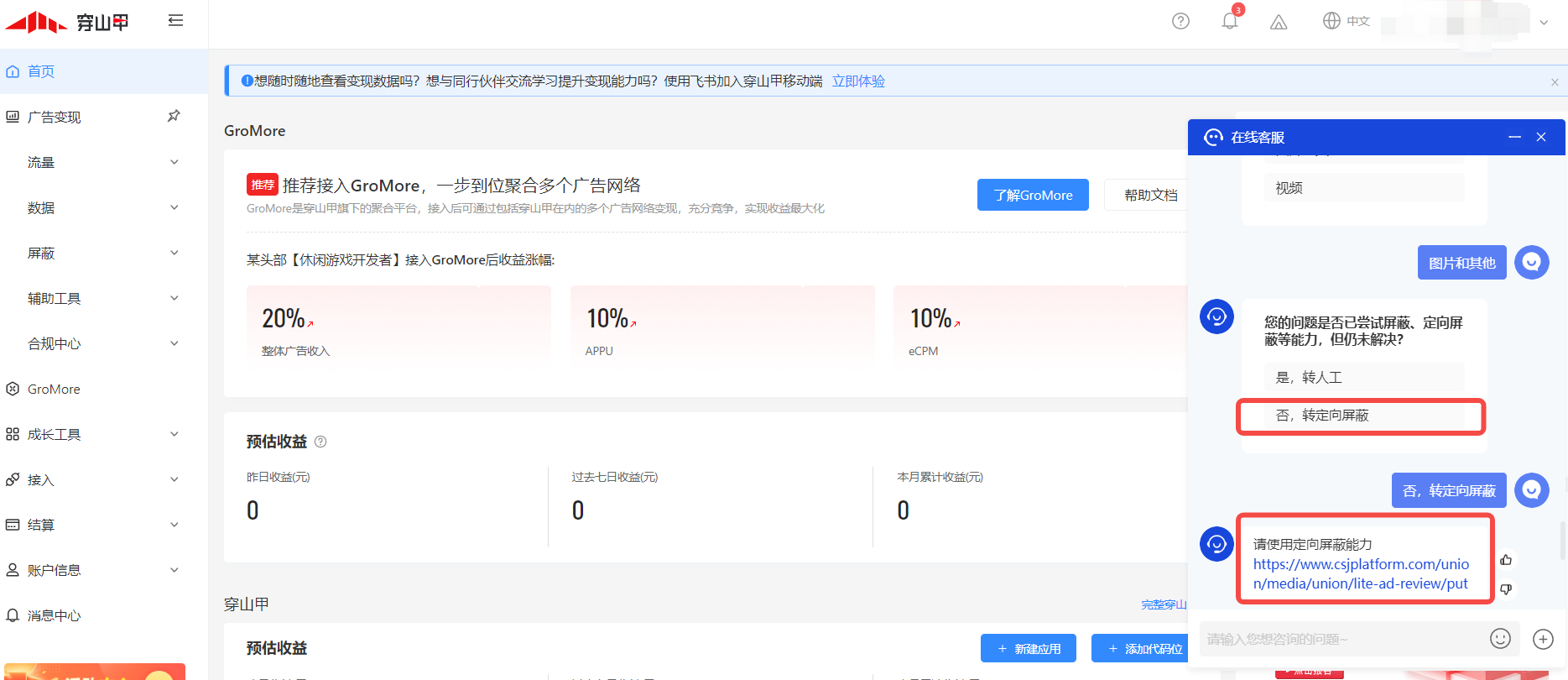This screenshot has width=1568, height=680.
Task: Click the 广告变现 monitor icon
Action: pos(13,117)
